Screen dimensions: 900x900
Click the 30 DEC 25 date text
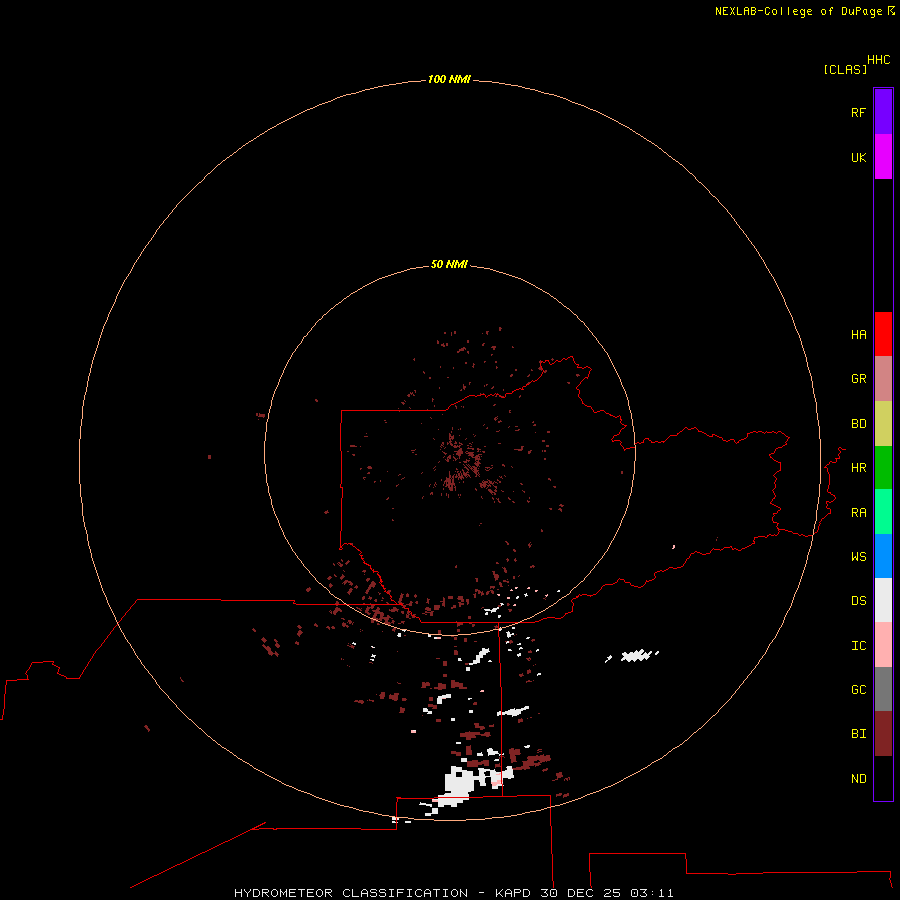(580, 893)
